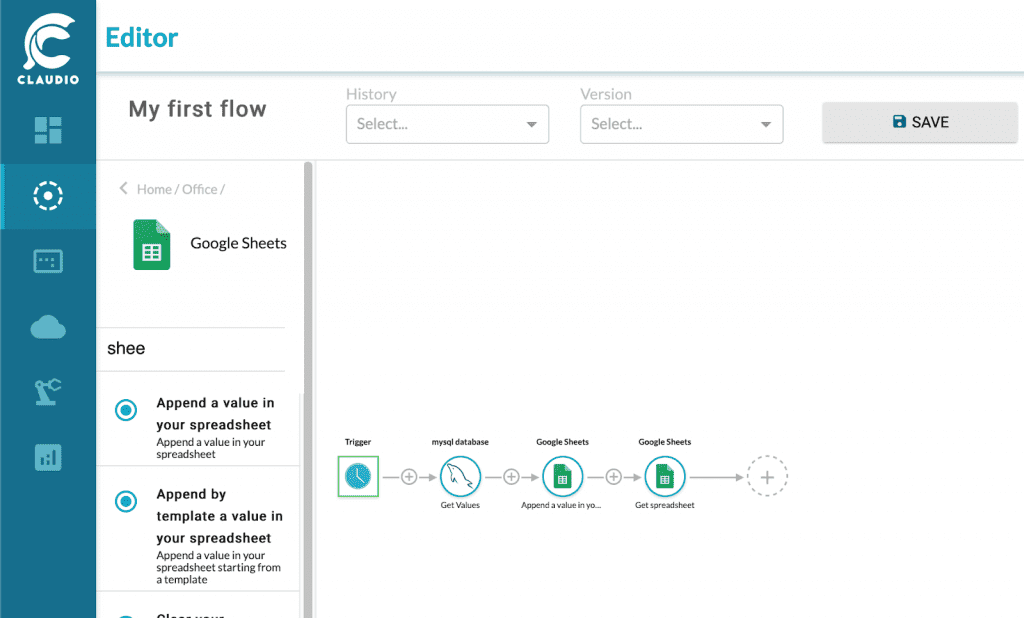The width and height of the screenshot is (1024, 618).
Task: Select the Google Sheets Append a value node
Action: tap(562, 476)
